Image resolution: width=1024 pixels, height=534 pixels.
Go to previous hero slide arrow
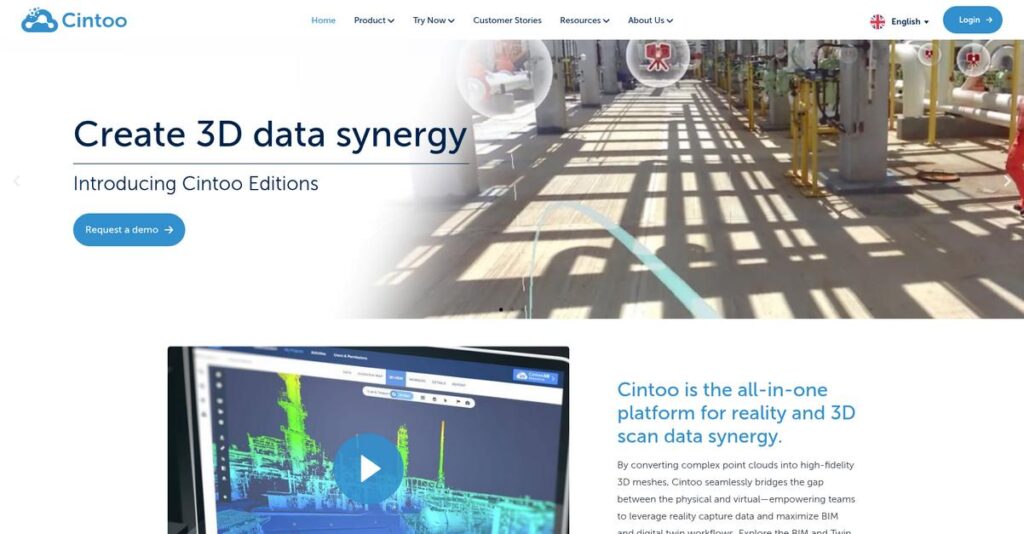coord(16,181)
